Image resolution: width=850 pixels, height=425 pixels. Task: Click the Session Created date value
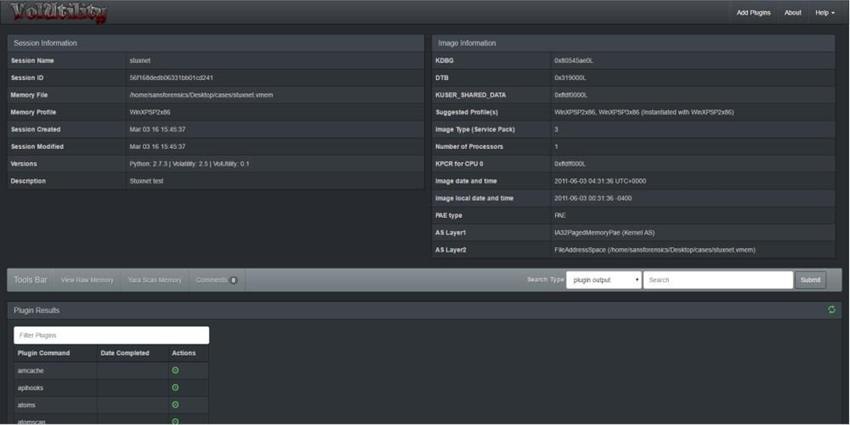[x=157, y=130]
